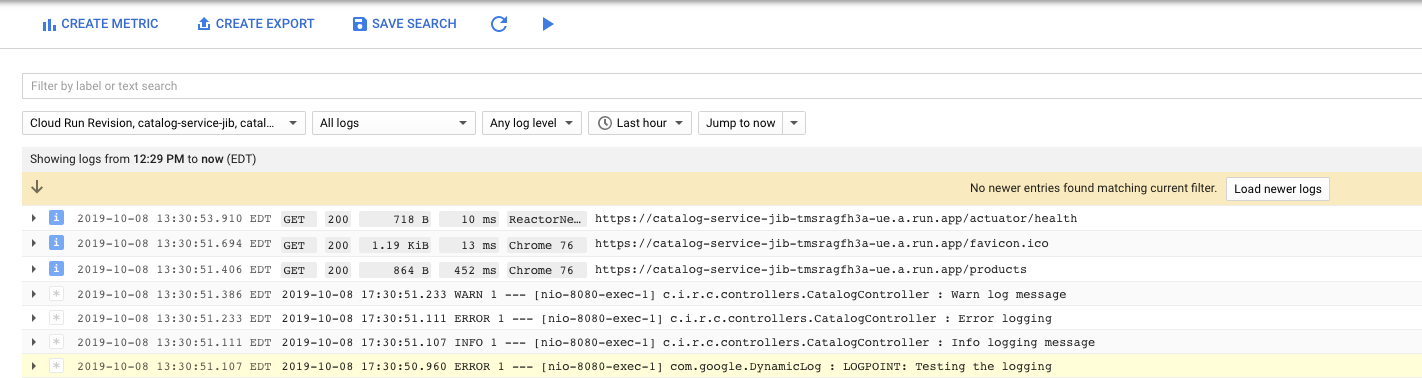Click the 13 ms latency chip

[469, 244]
